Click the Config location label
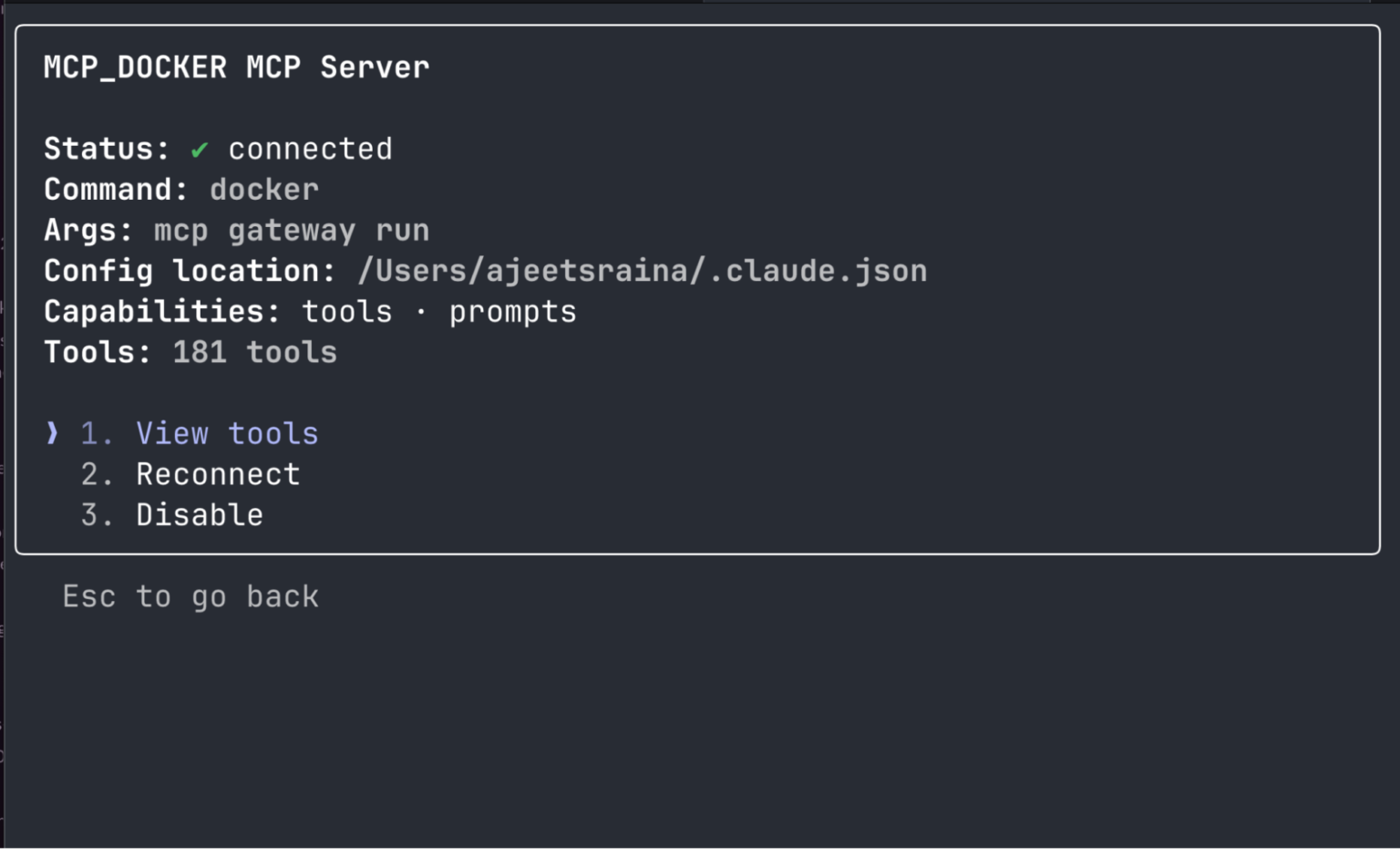This screenshot has width=1400, height=849. [186, 270]
